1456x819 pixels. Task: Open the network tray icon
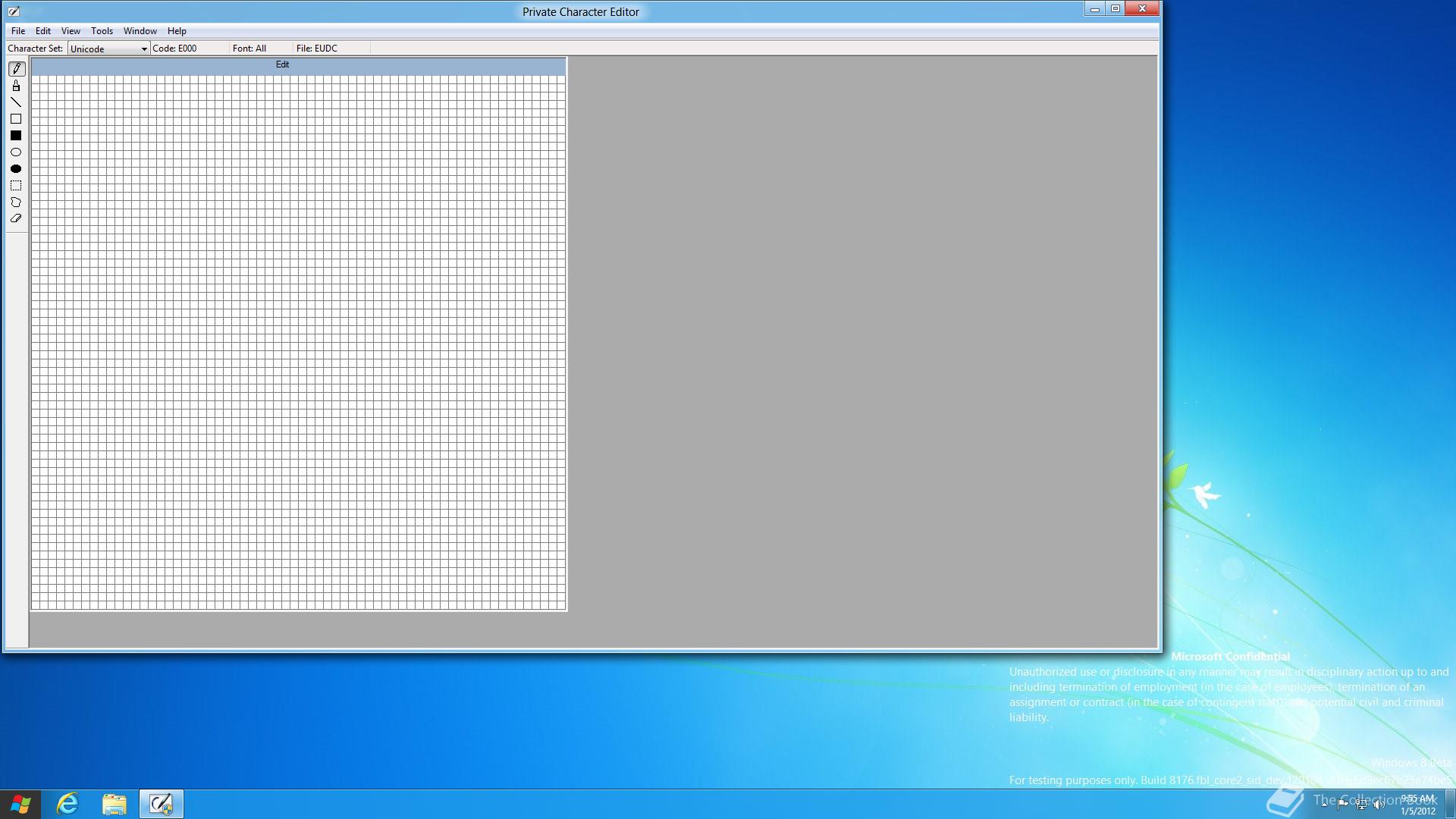[1361, 805]
